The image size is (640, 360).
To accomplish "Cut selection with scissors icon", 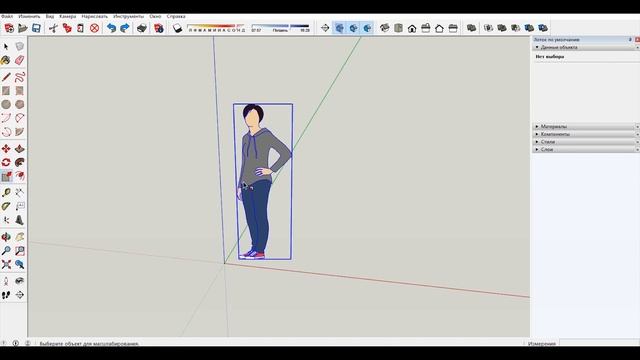I will click(x=53, y=28).
